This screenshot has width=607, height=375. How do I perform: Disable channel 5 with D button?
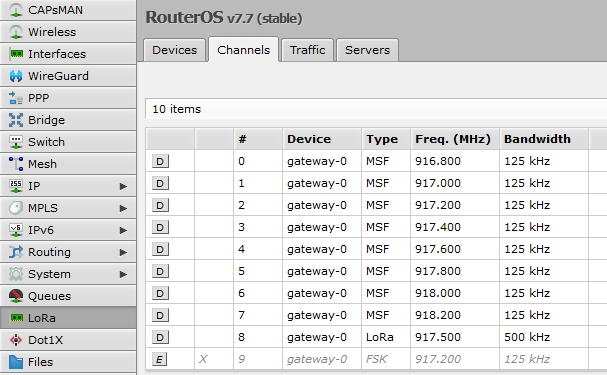pos(160,271)
